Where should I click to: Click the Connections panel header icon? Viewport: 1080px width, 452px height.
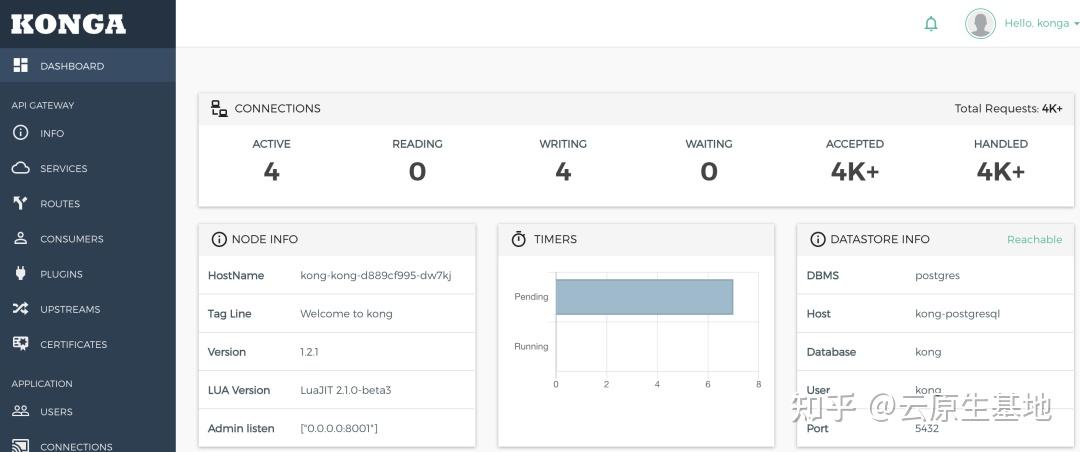point(219,109)
